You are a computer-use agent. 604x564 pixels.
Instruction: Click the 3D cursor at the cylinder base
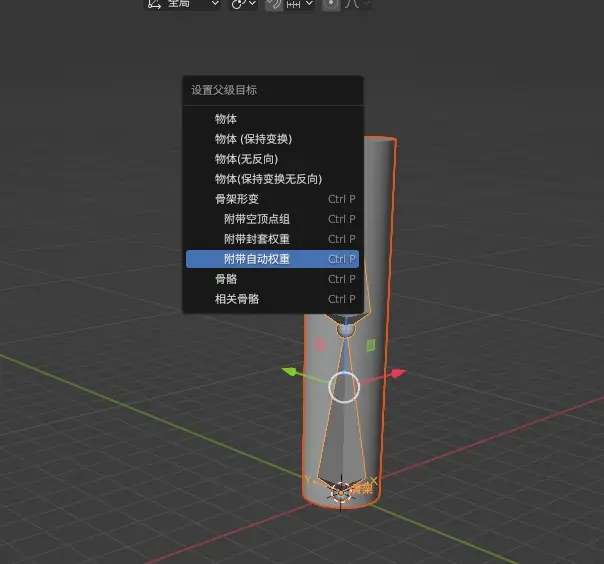point(341,492)
